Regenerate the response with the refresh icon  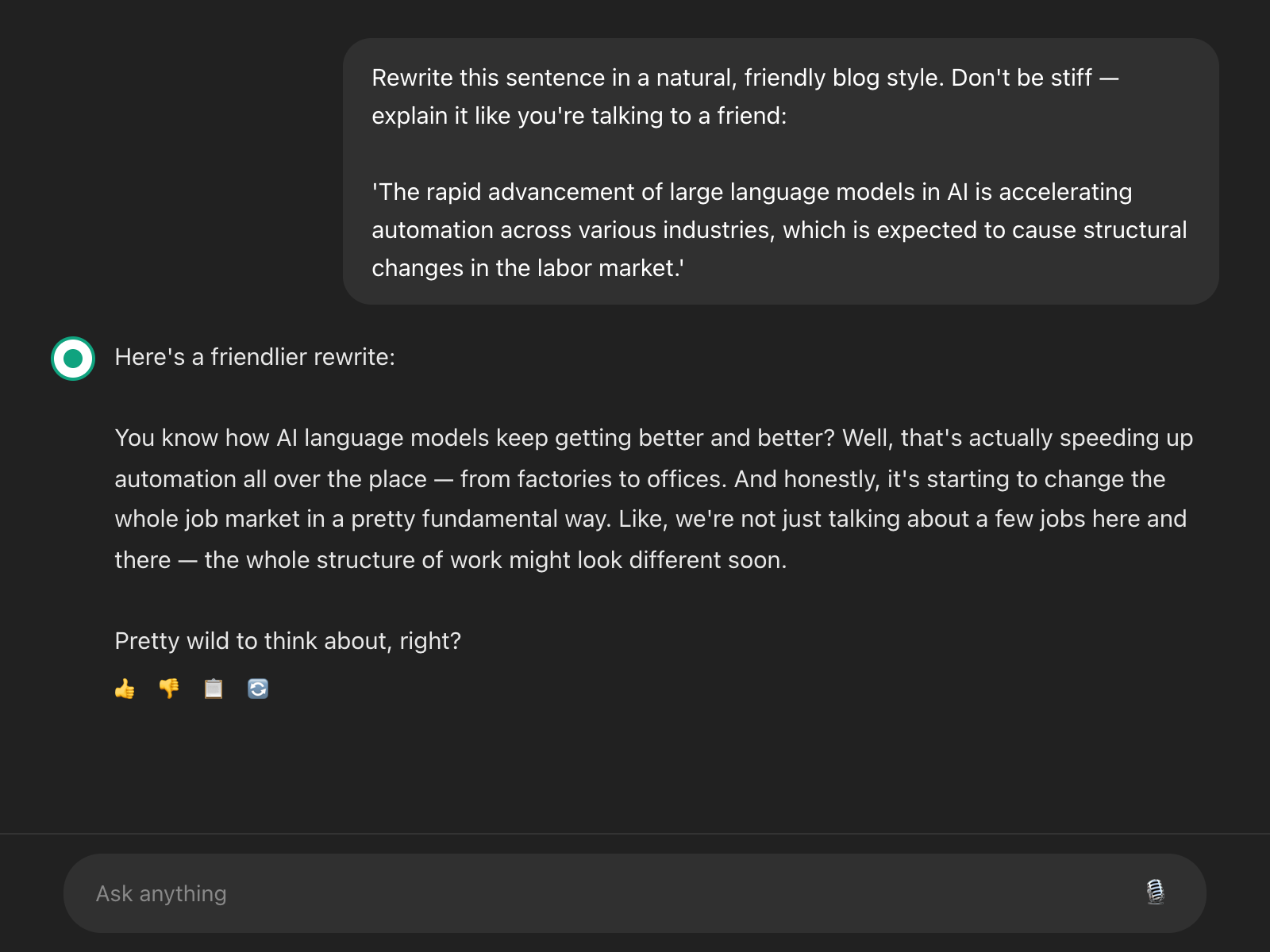click(258, 689)
